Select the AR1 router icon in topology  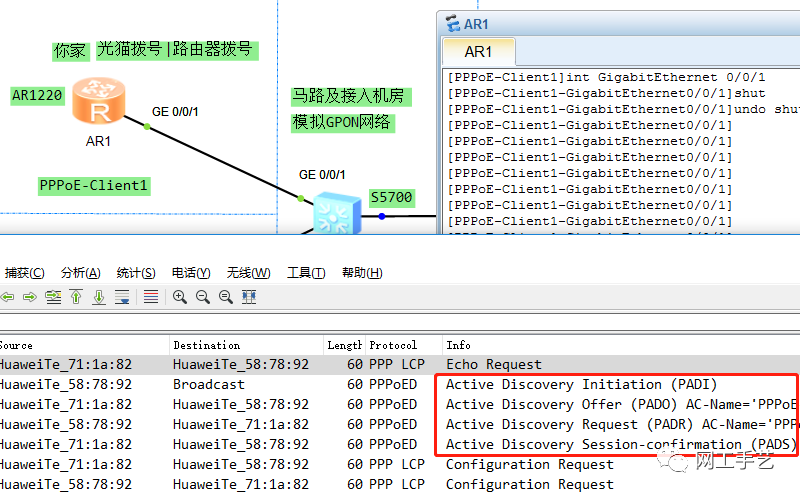(x=99, y=102)
